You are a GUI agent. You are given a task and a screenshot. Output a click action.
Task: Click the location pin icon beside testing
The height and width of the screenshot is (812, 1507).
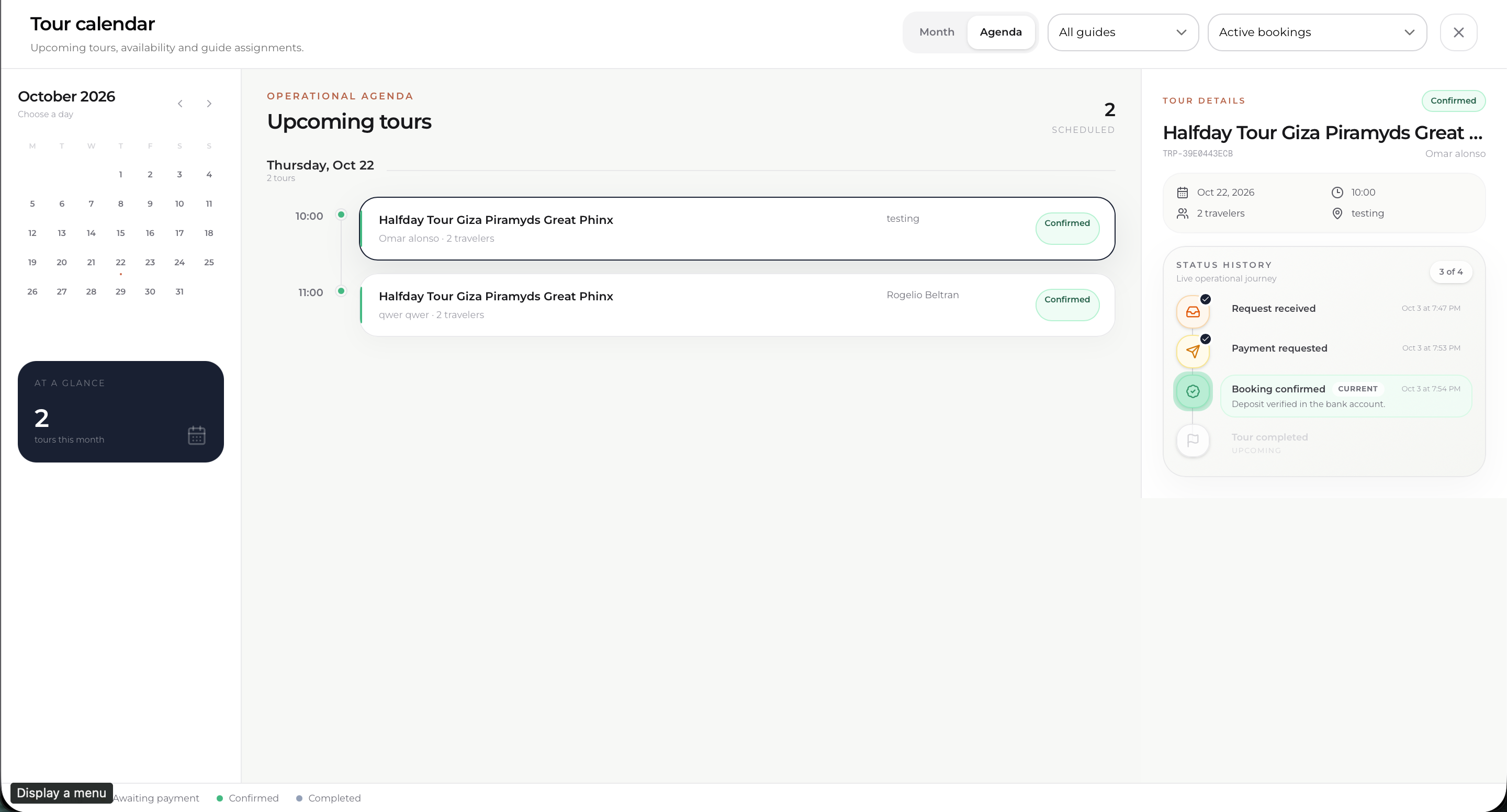[1337, 213]
